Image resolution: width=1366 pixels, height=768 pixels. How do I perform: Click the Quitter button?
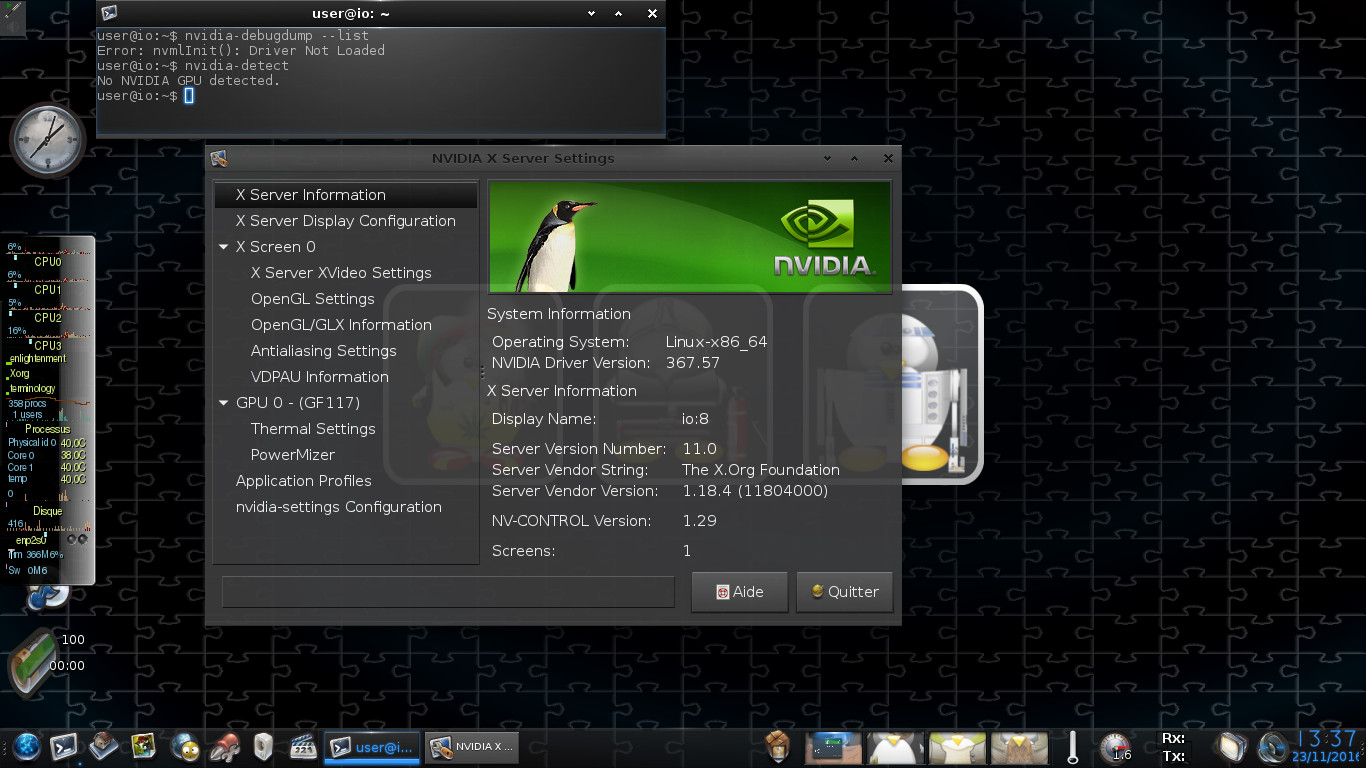[x=845, y=592]
